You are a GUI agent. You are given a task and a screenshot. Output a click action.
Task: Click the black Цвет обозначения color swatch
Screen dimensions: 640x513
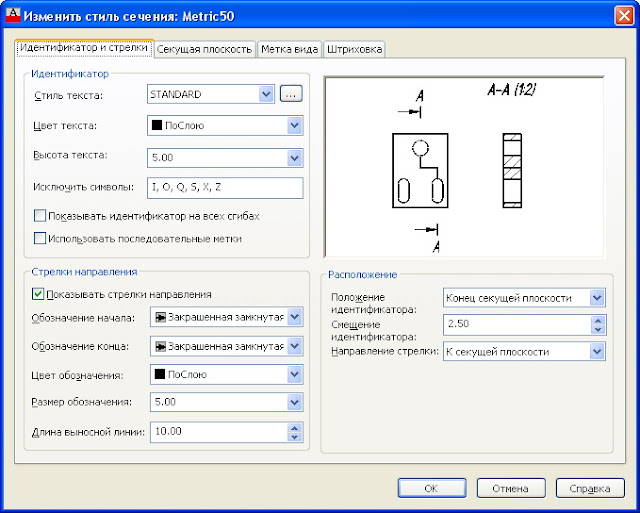(160, 374)
